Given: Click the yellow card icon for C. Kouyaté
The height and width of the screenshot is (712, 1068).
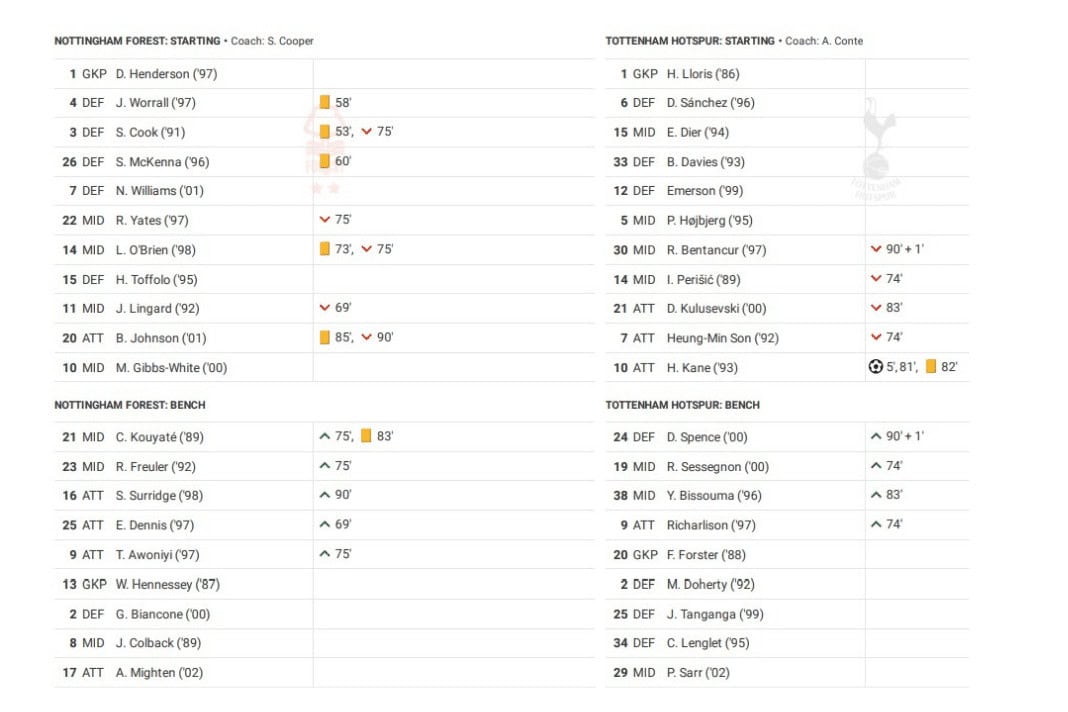Looking at the screenshot, I should [366, 436].
